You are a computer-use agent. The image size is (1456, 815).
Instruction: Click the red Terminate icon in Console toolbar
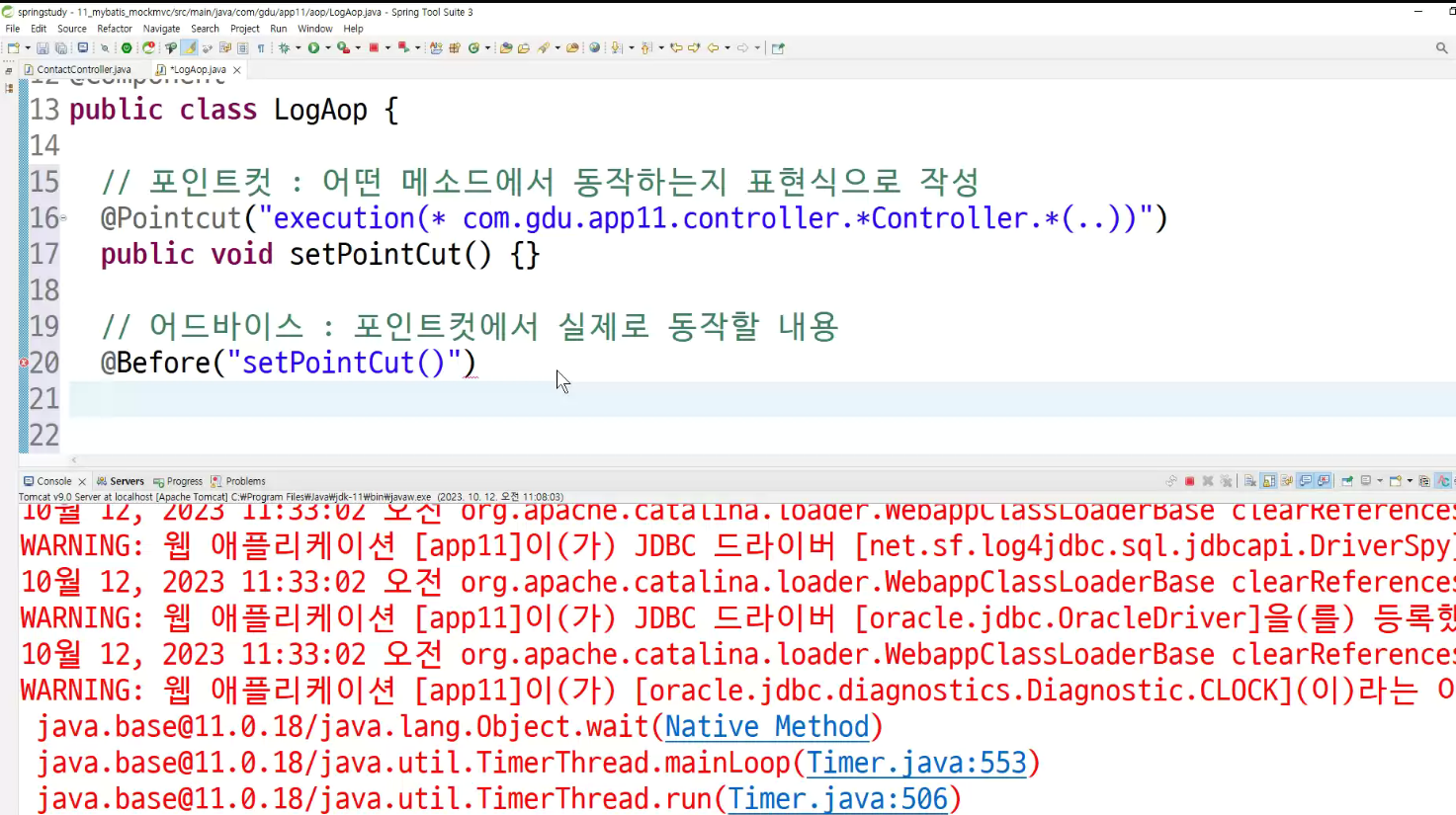[x=1189, y=481]
